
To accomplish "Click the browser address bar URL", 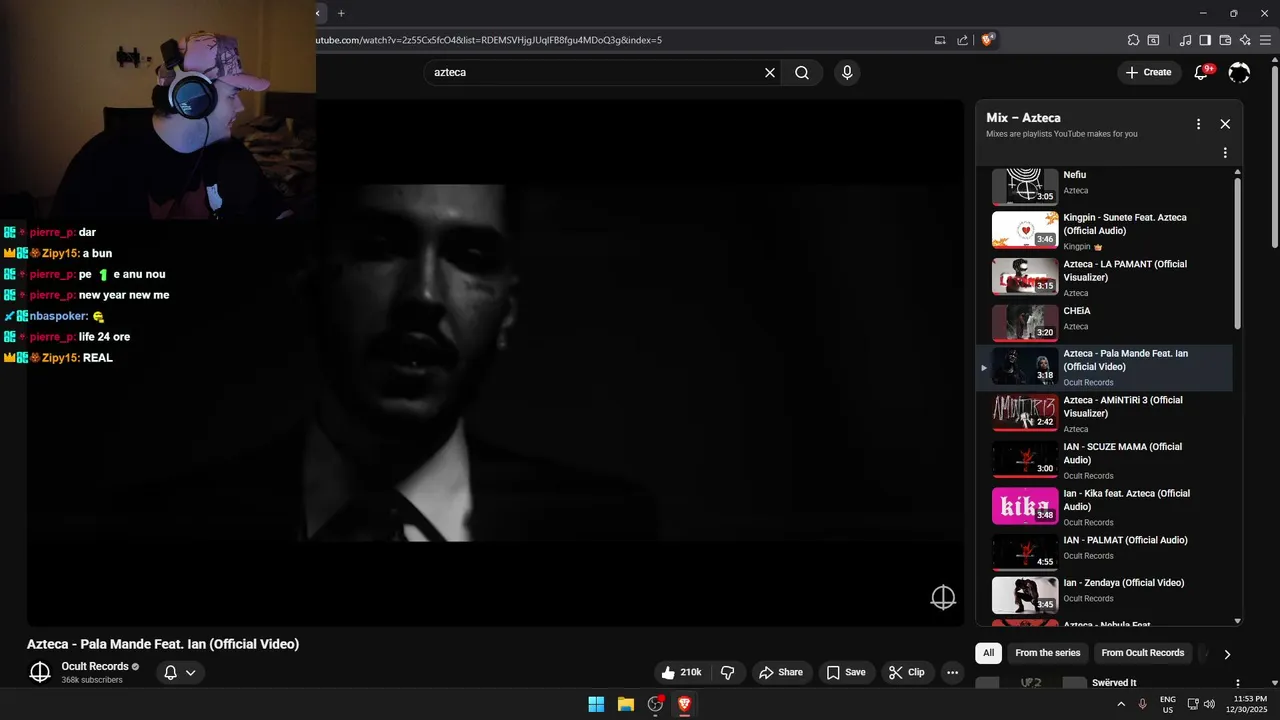I will [489, 40].
